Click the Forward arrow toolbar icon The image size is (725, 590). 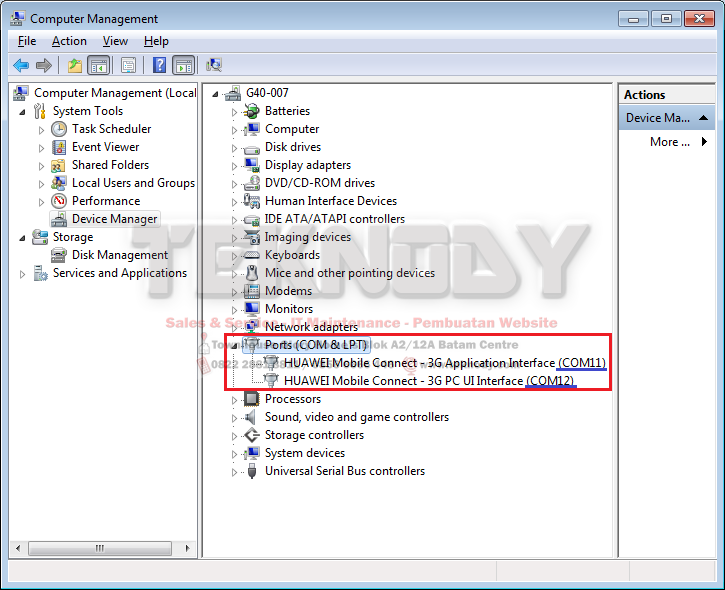pos(44,65)
